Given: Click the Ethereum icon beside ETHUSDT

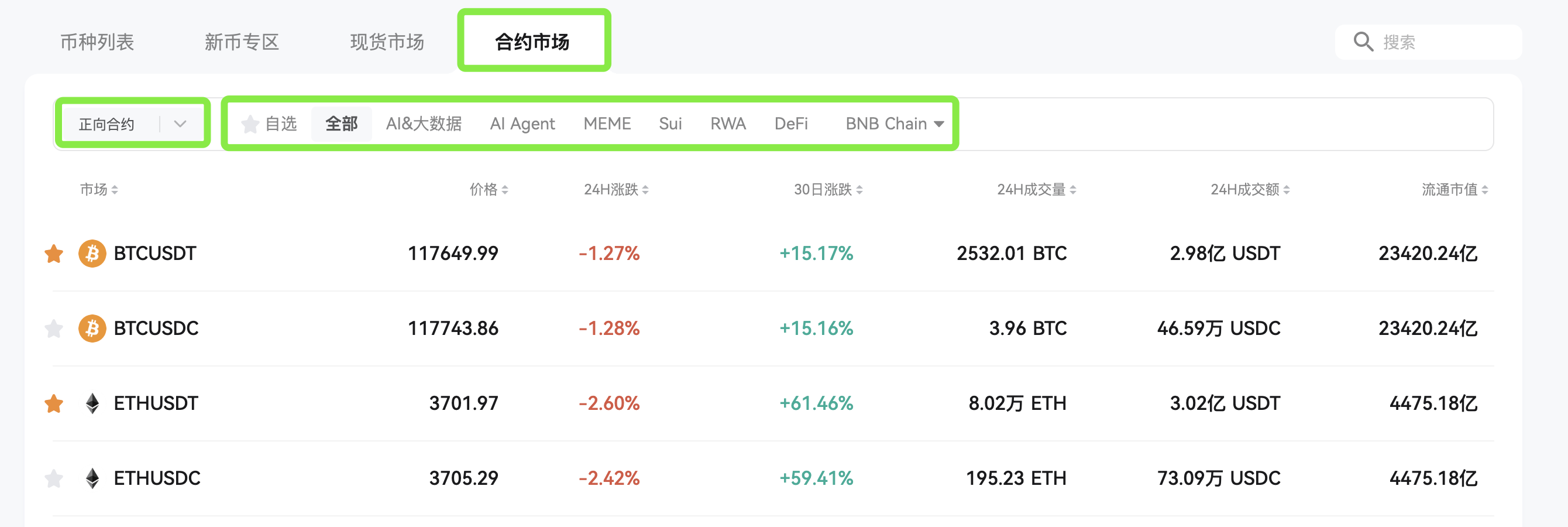Looking at the screenshot, I should (x=92, y=403).
